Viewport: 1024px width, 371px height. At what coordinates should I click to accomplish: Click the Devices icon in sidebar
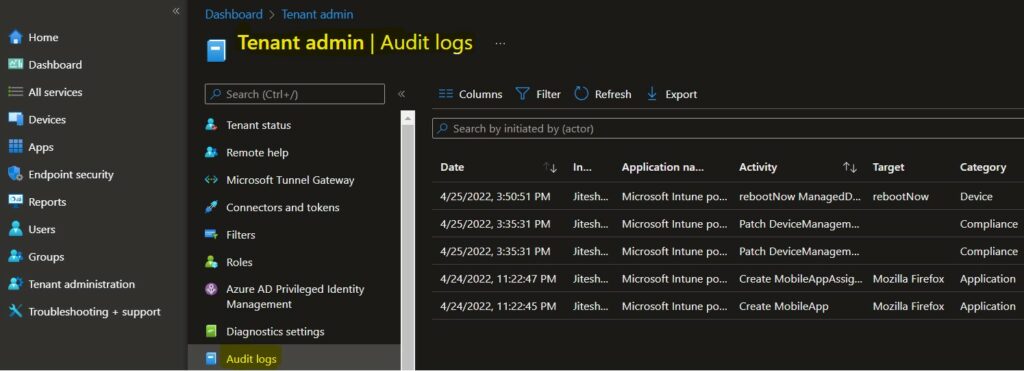coord(16,120)
